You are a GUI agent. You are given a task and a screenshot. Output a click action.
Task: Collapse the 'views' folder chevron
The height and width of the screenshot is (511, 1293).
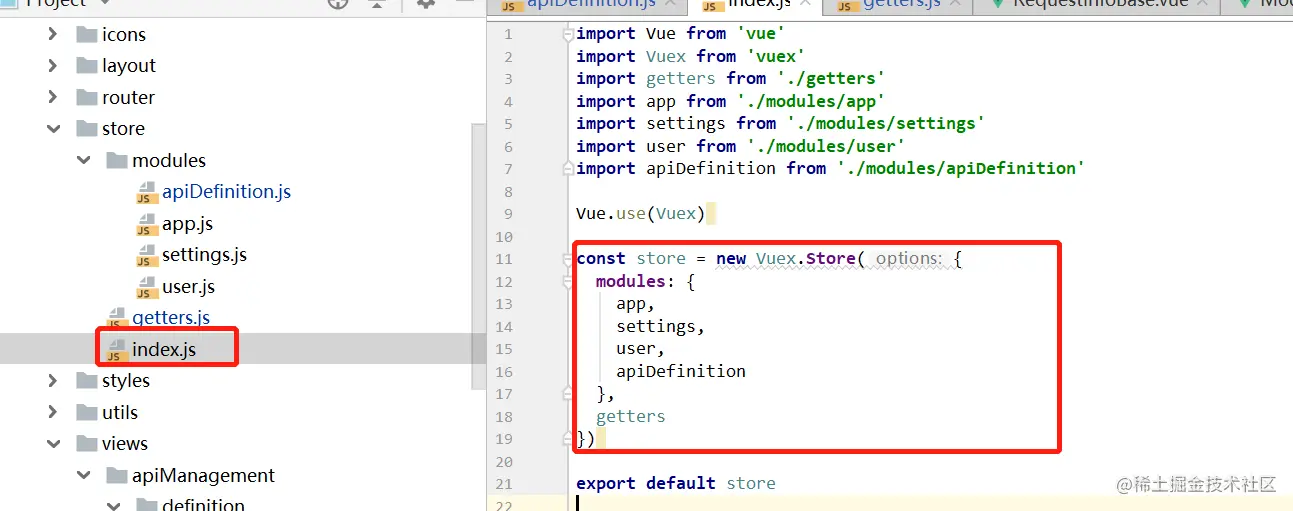coord(53,444)
